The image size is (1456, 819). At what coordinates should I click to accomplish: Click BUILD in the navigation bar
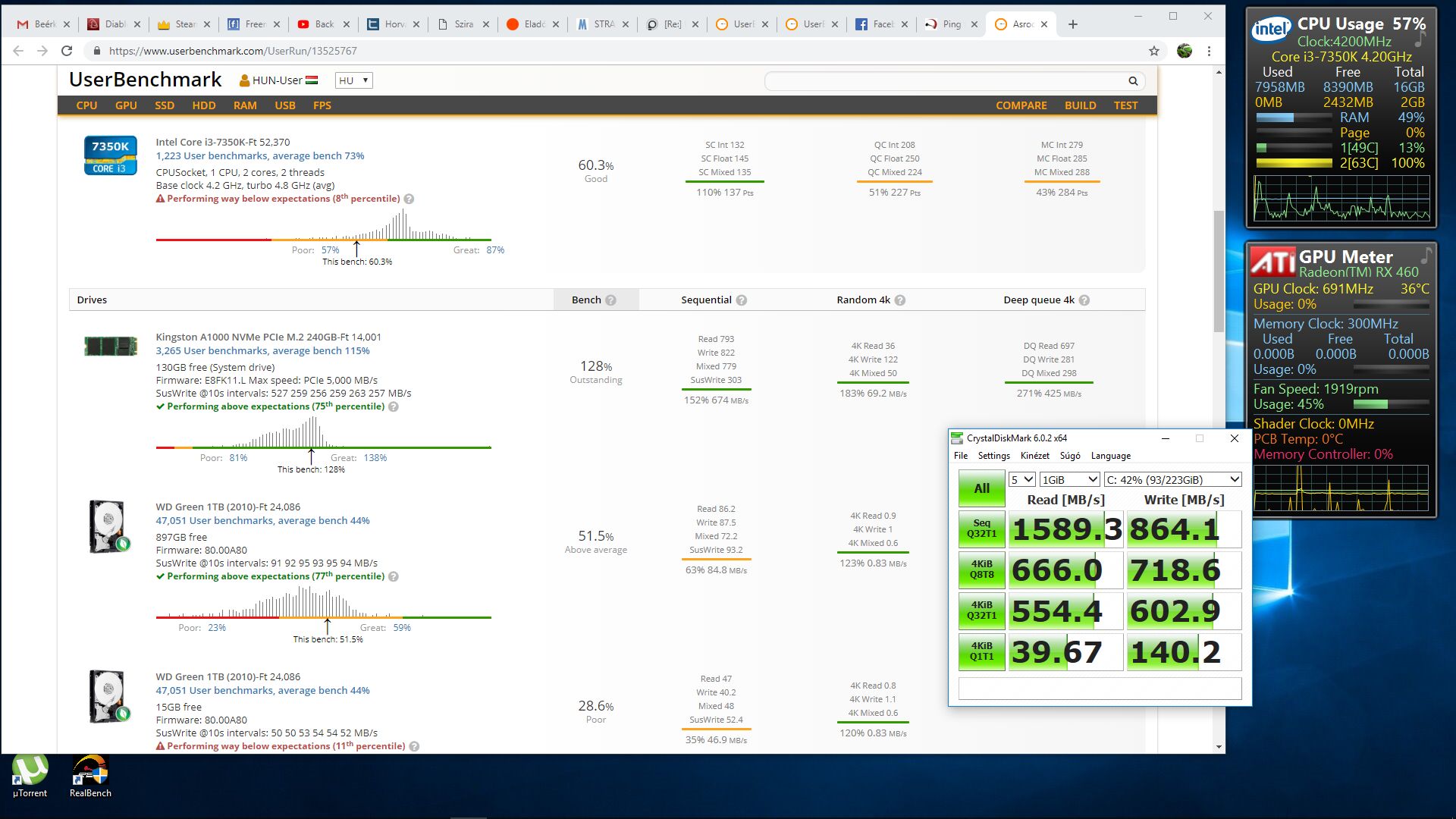pyautogui.click(x=1081, y=105)
